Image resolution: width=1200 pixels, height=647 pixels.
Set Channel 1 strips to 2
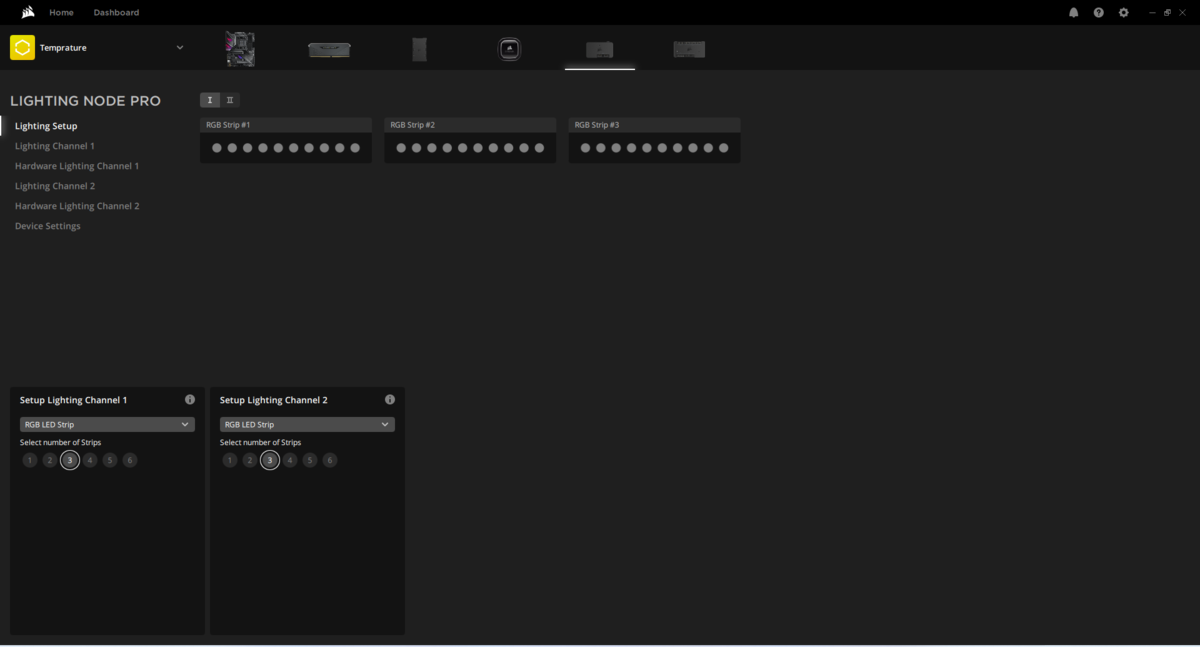50,460
